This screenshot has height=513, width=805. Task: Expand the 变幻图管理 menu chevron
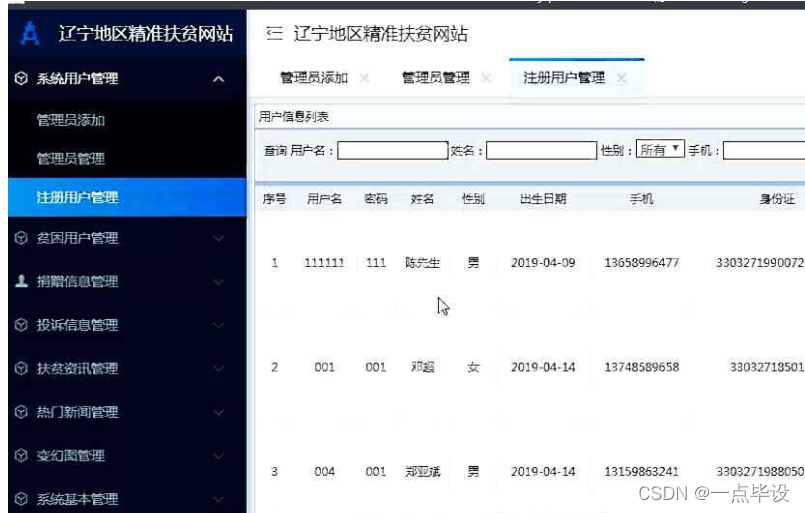[219, 456]
